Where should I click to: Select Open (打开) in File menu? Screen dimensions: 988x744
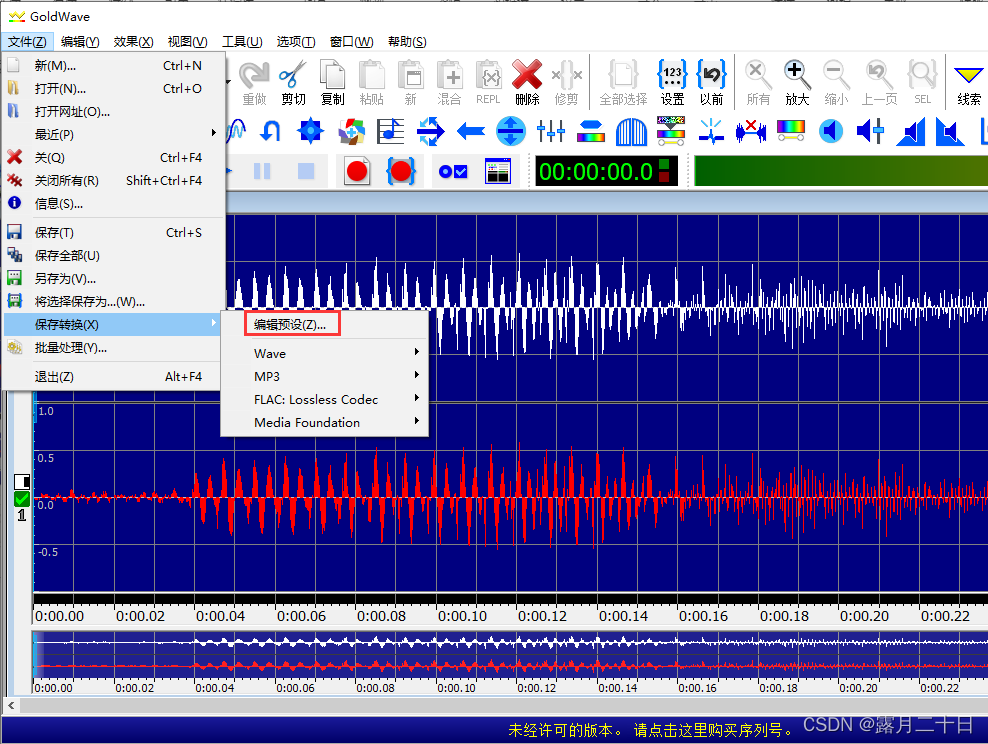click(x=114, y=89)
